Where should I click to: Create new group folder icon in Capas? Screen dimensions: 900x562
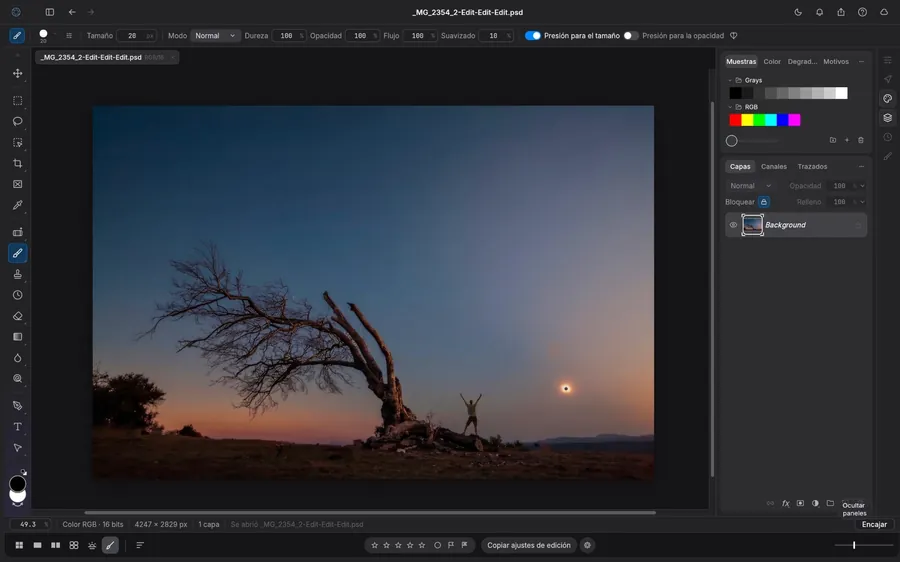830,503
